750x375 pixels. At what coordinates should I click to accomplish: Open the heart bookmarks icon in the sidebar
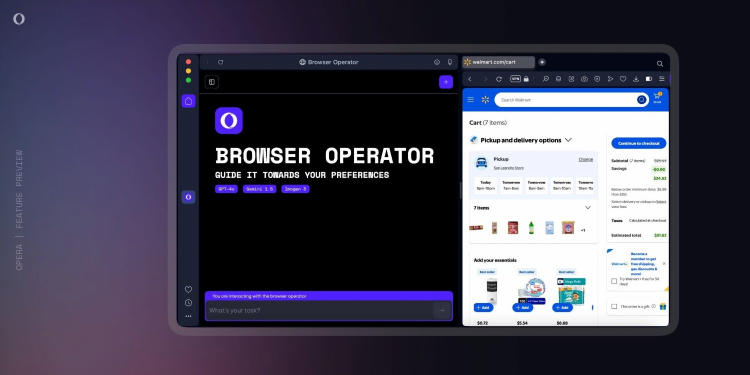pos(188,289)
